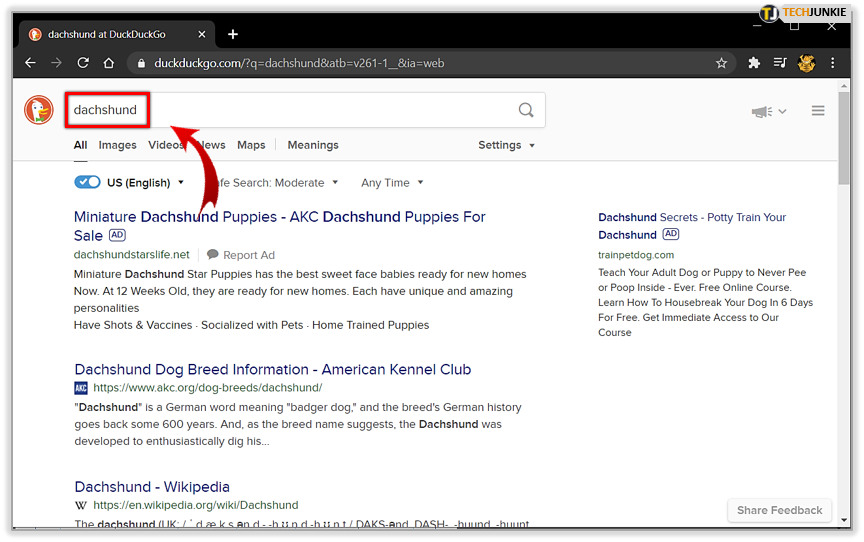The height and width of the screenshot is (542, 864).
Task: Click the browser back arrow
Action: tap(30, 63)
